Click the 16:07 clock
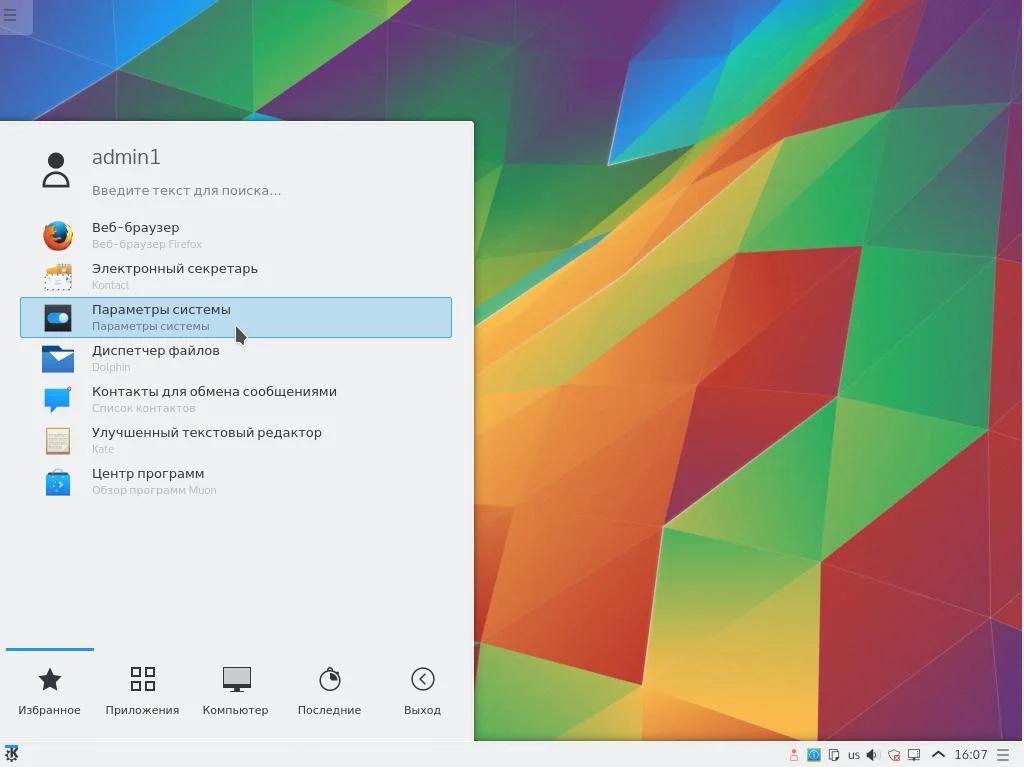 [970, 755]
